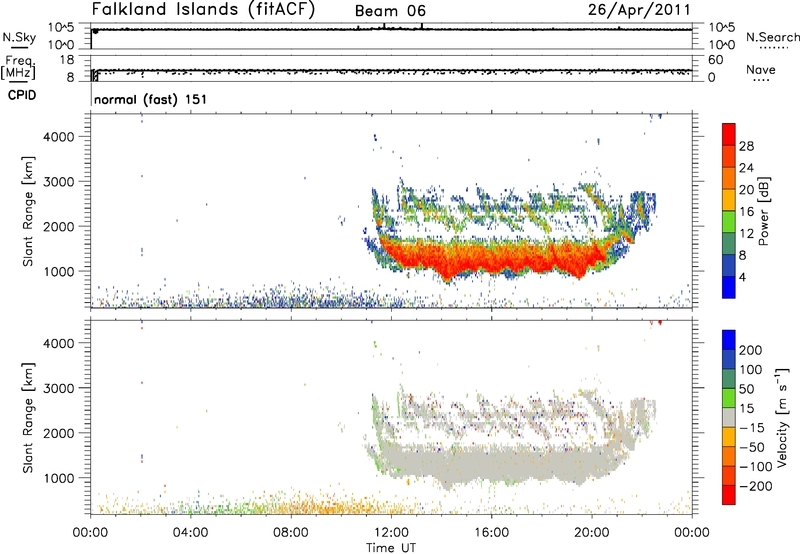Click the date '26/Apr/2011'
The height and width of the screenshot is (554, 800).
pos(639,10)
